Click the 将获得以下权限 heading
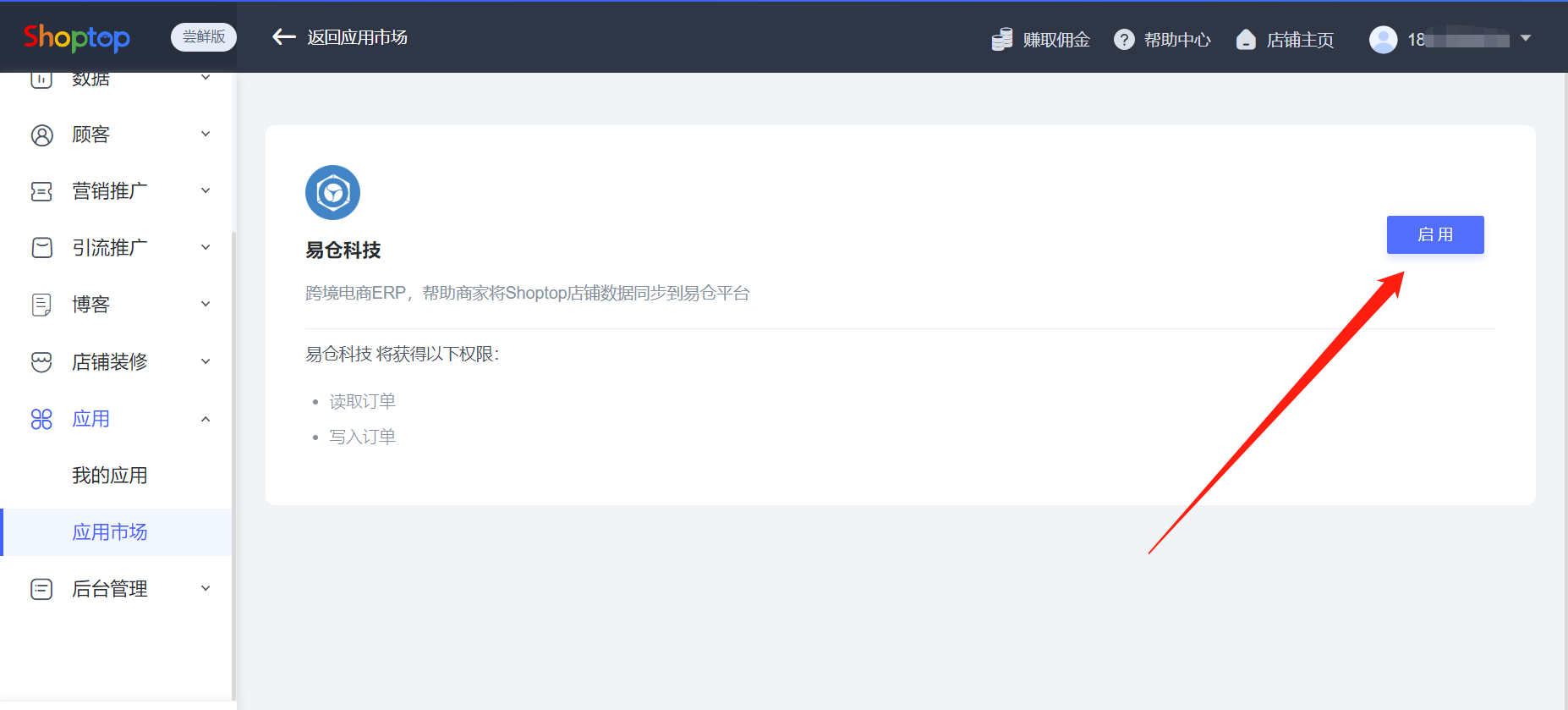 (x=403, y=354)
